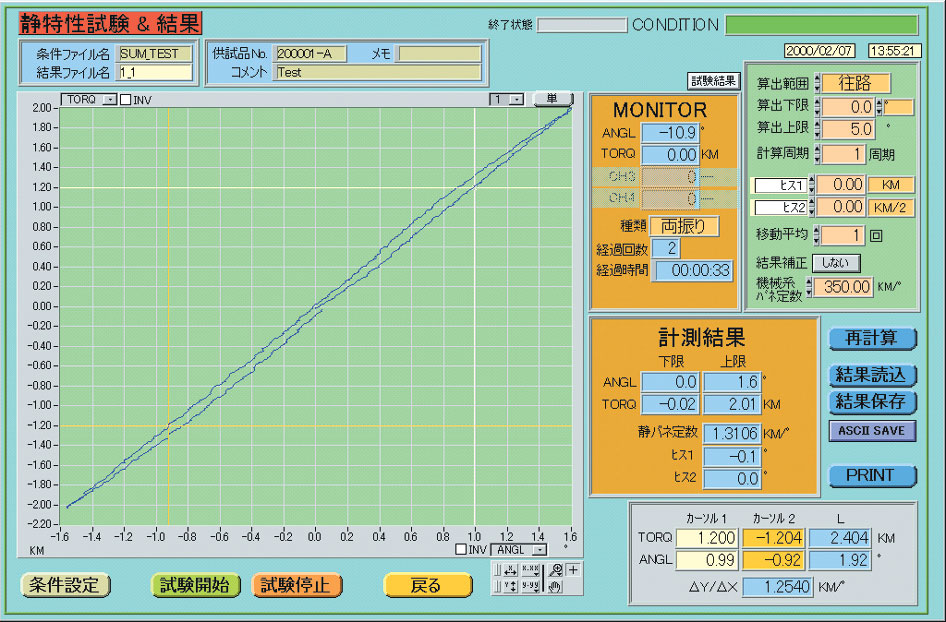946x622 pixels.
Task: Click the 結果読込 button
Action: click(872, 375)
